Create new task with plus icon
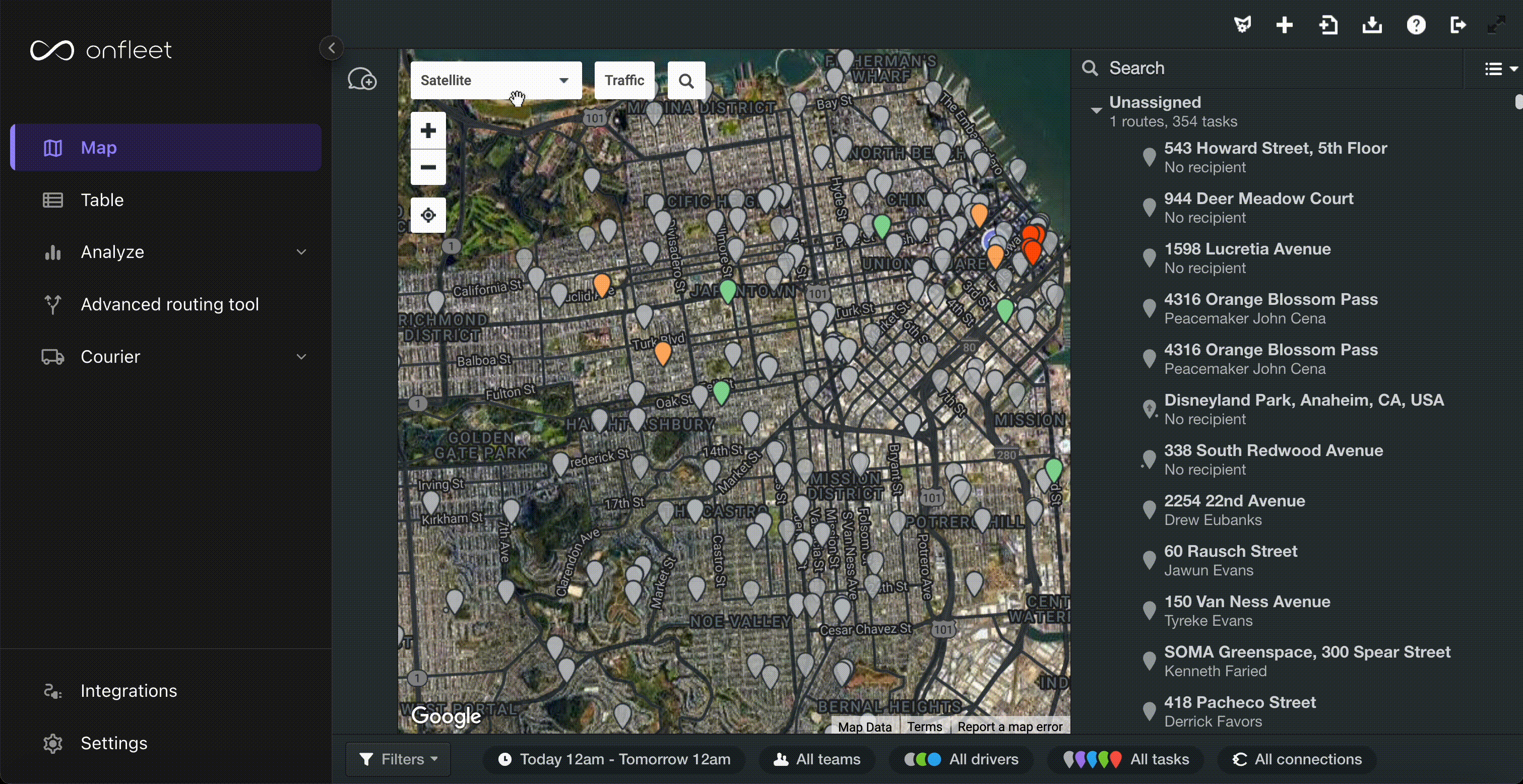This screenshot has width=1523, height=784. click(1285, 25)
